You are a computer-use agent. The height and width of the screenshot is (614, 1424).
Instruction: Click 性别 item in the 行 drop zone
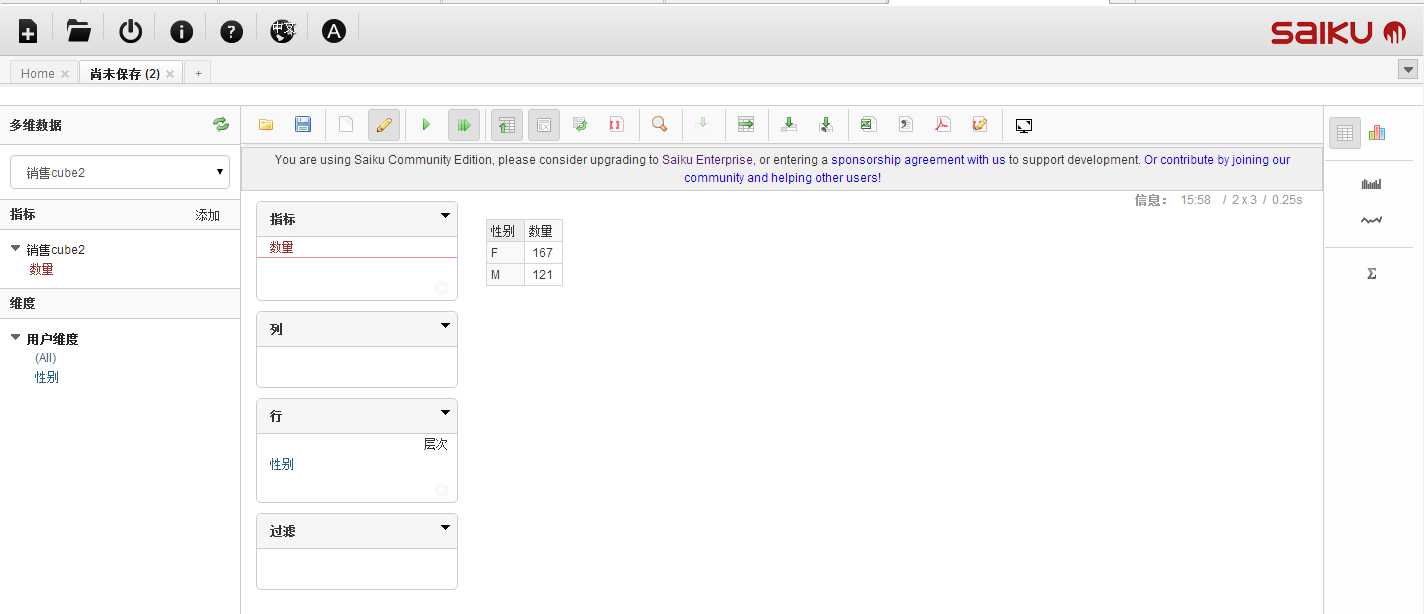282,464
